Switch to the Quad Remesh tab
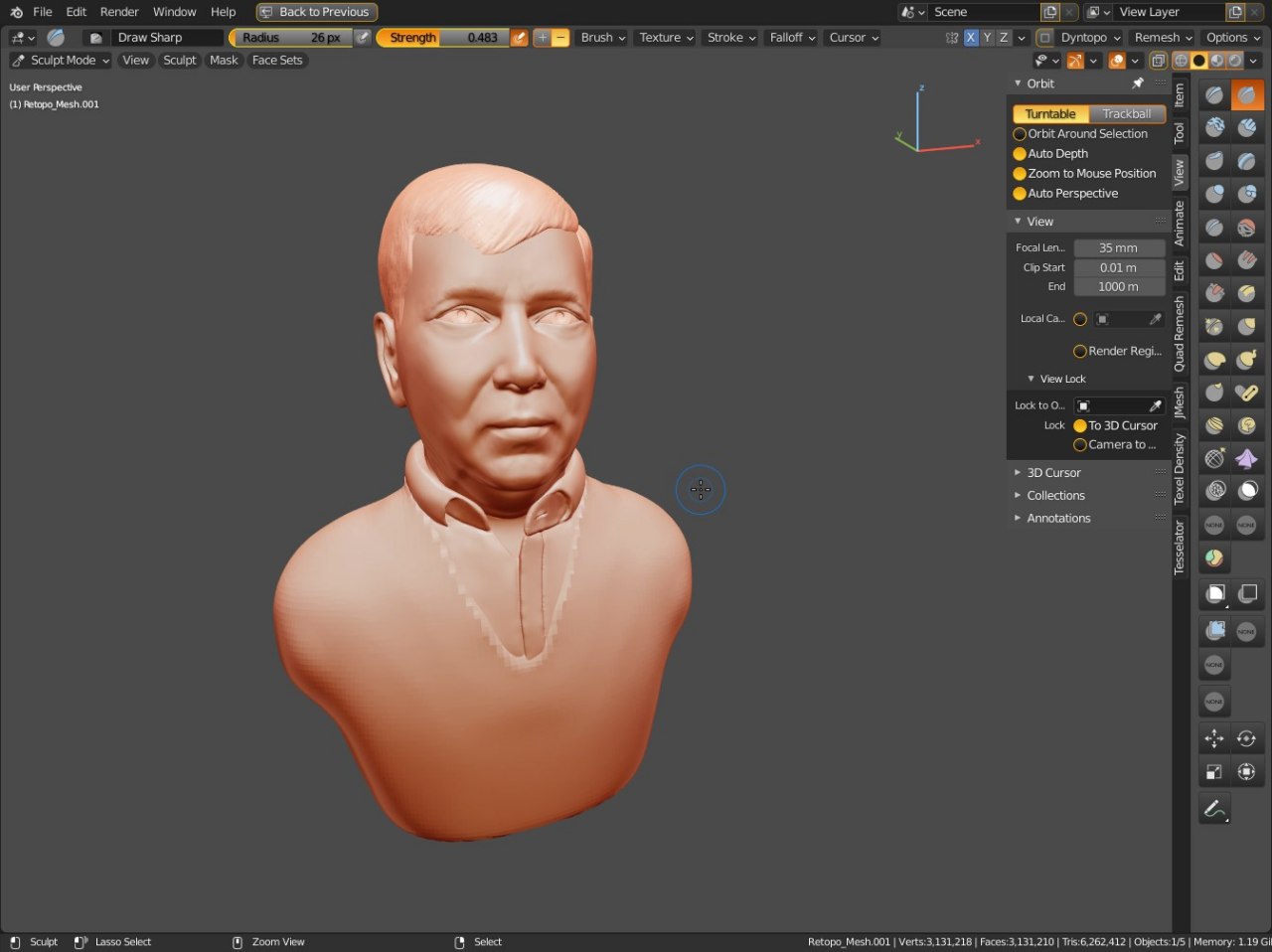The height and width of the screenshot is (952, 1272). tap(1180, 334)
